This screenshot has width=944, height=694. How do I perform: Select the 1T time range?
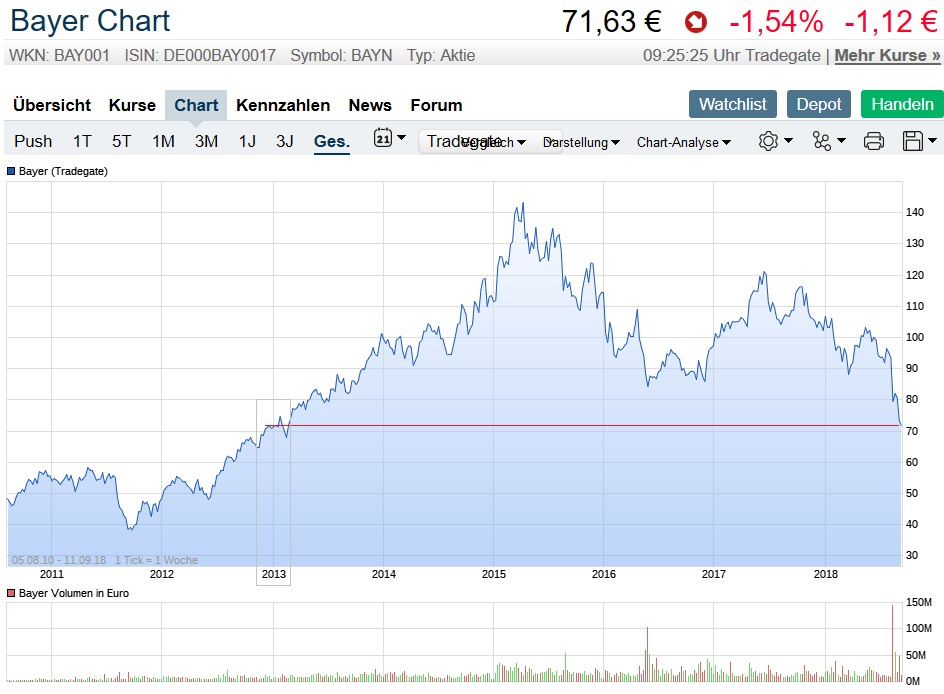82,142
